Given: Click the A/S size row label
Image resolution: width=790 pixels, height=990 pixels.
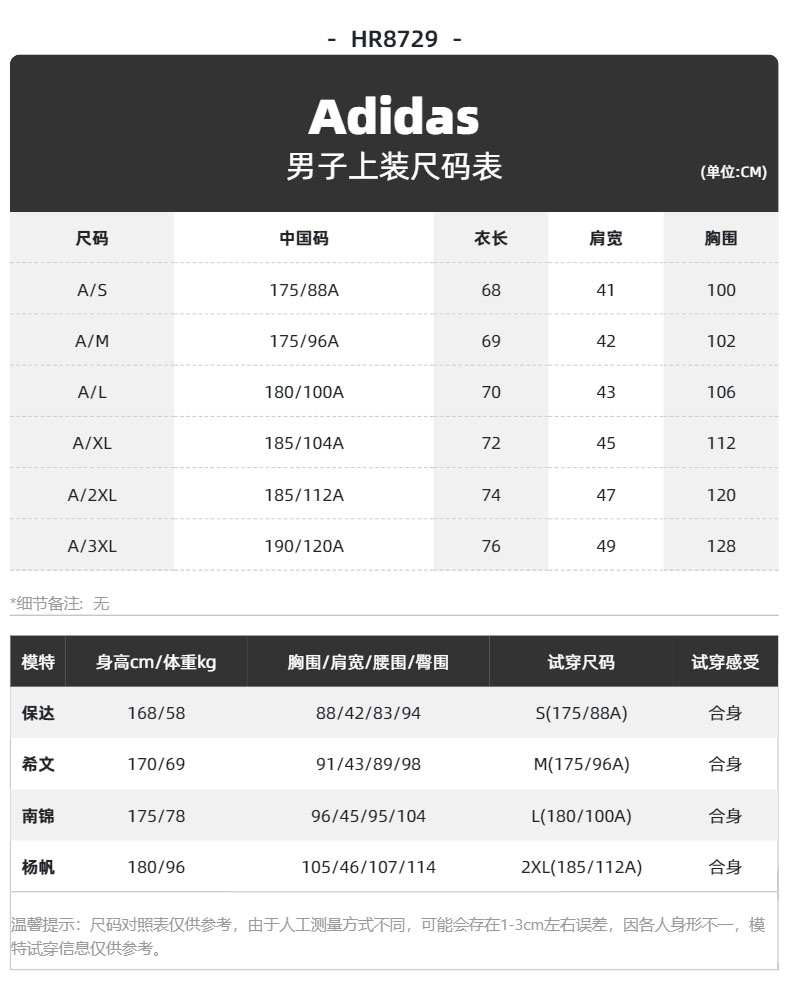Looking at the screenshot, I should point(92,290).
